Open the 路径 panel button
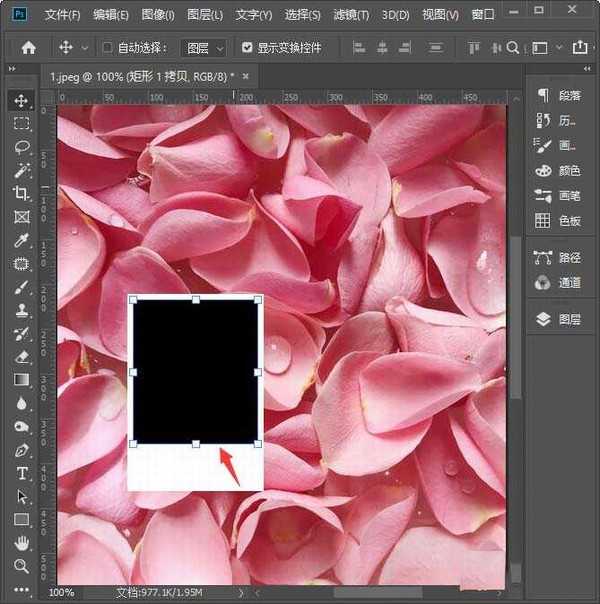The width and height of the screenshot is (600, 604). (559, 257)
